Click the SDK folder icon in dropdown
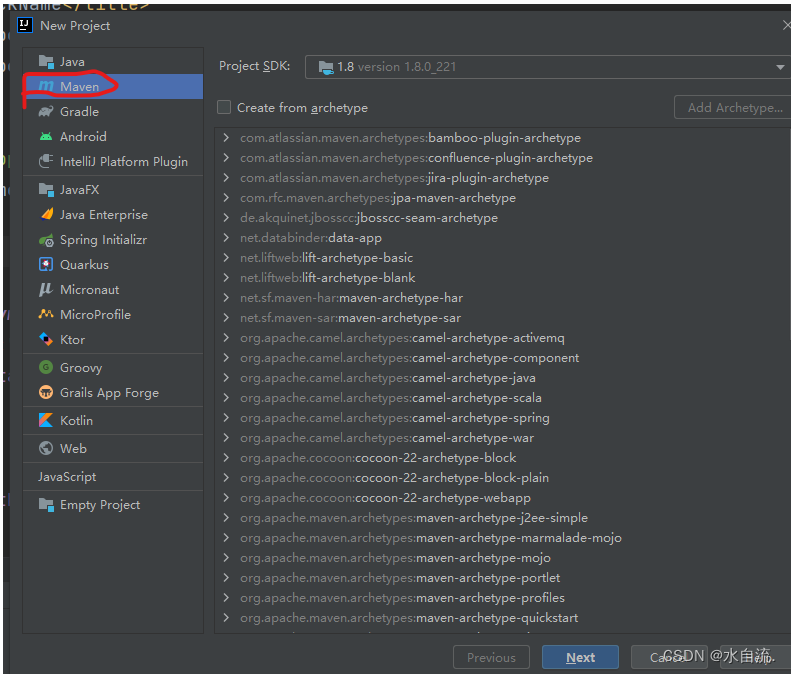 pos(326,67)
